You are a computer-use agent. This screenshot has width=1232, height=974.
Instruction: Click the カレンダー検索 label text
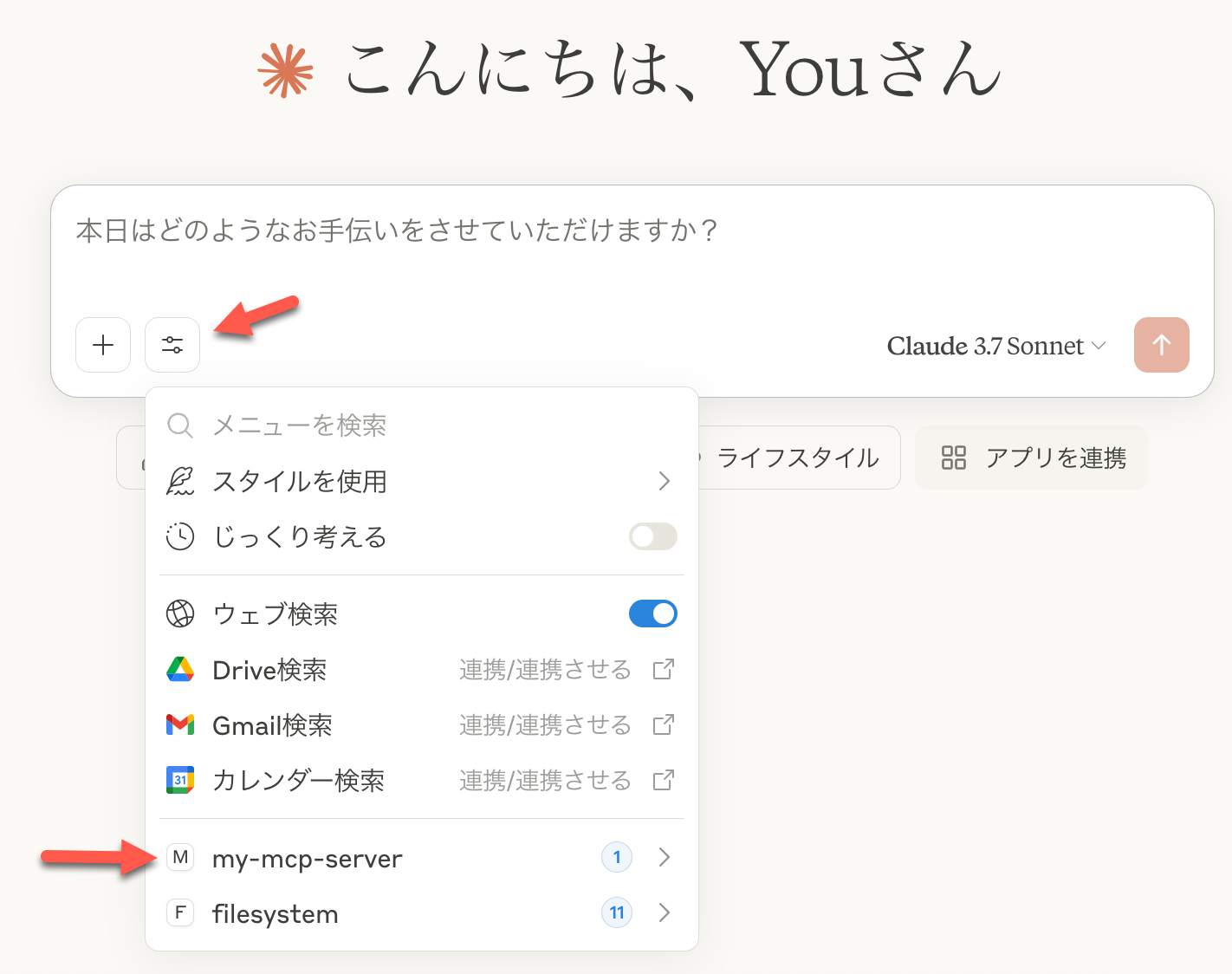click(299, 781)
